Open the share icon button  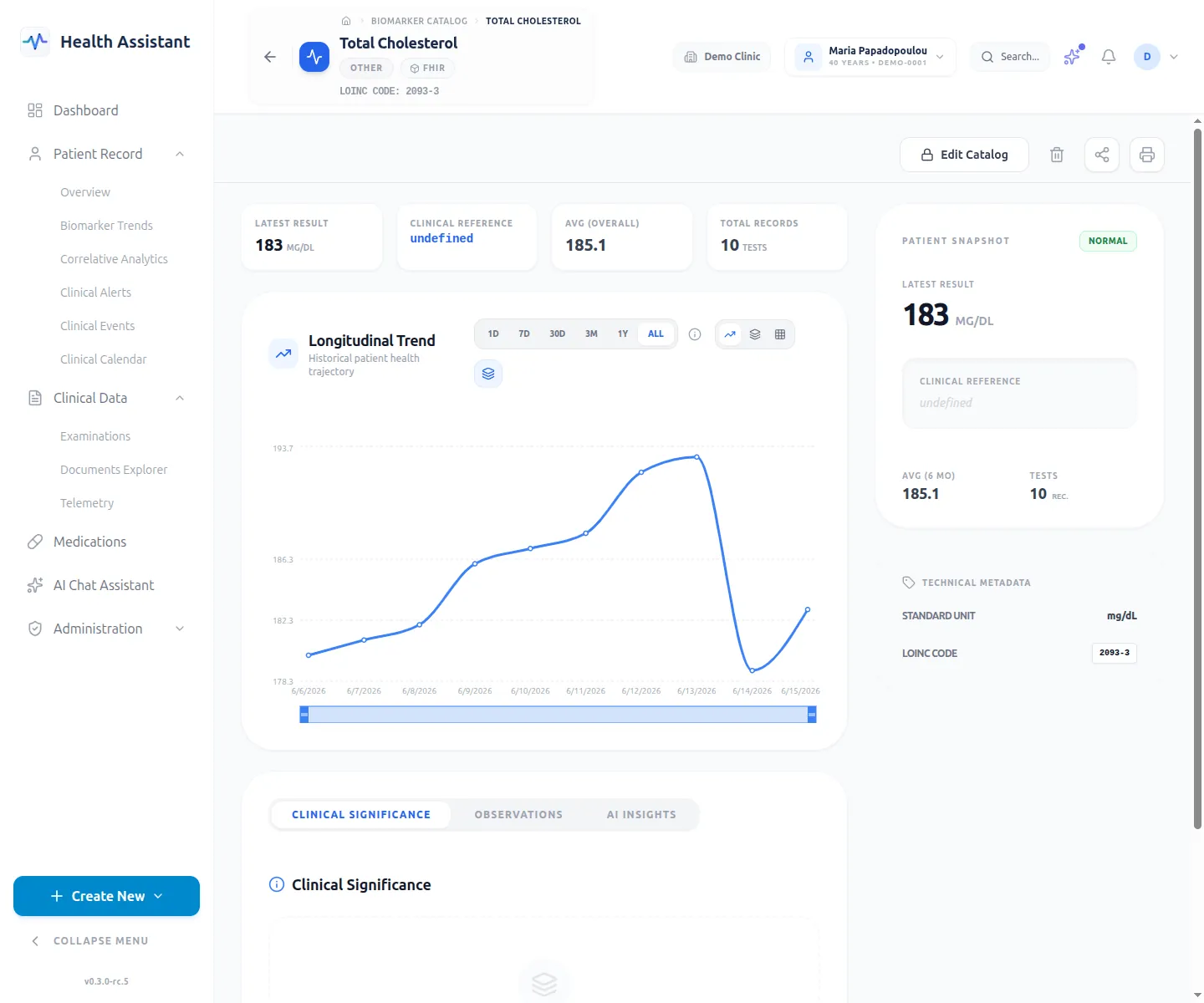[1102, 155]
